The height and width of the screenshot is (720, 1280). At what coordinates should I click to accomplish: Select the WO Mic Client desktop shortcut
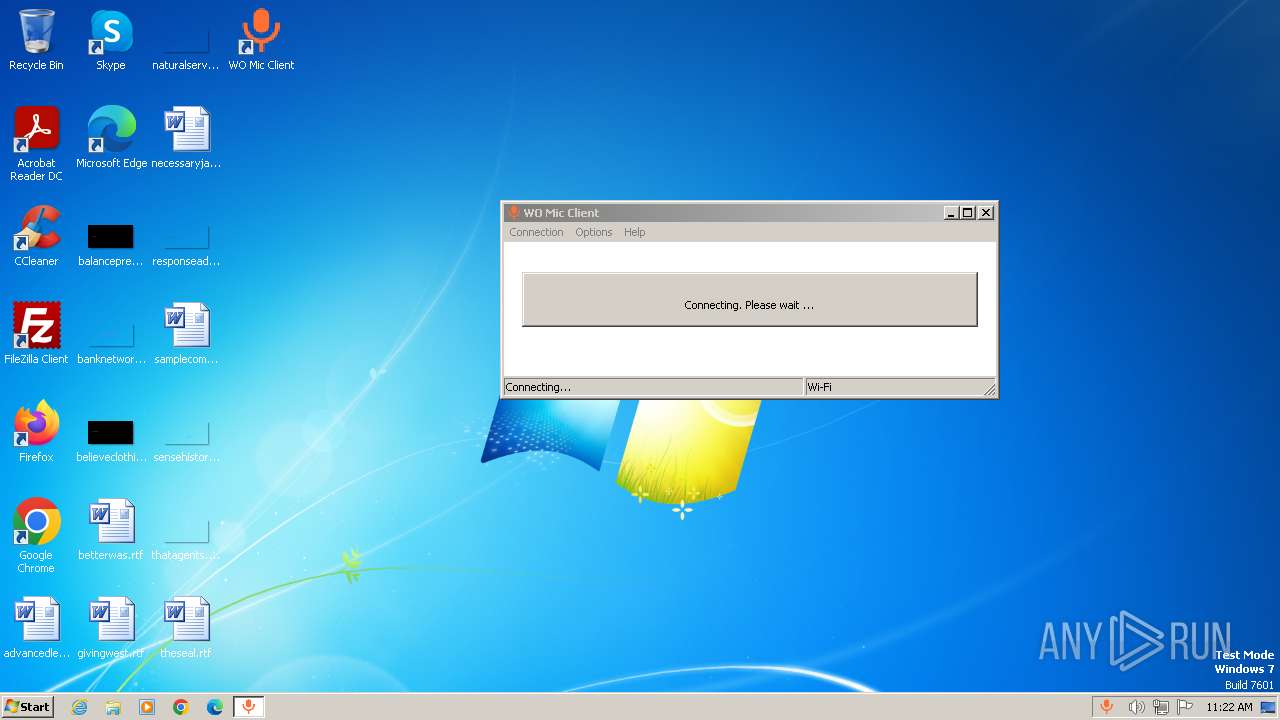[x=261, y=40]
